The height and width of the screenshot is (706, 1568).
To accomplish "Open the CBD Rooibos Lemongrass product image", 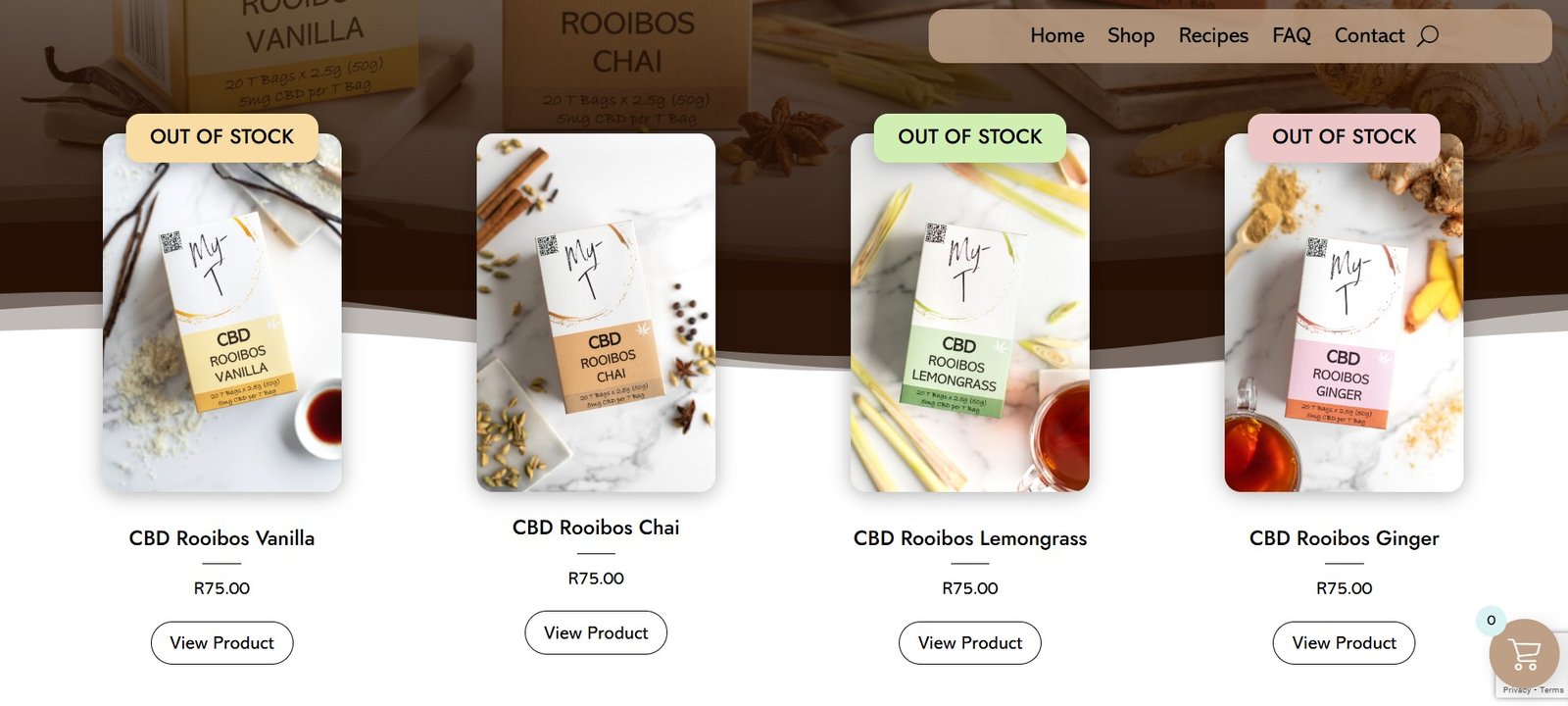I will (x=970, y=313).
